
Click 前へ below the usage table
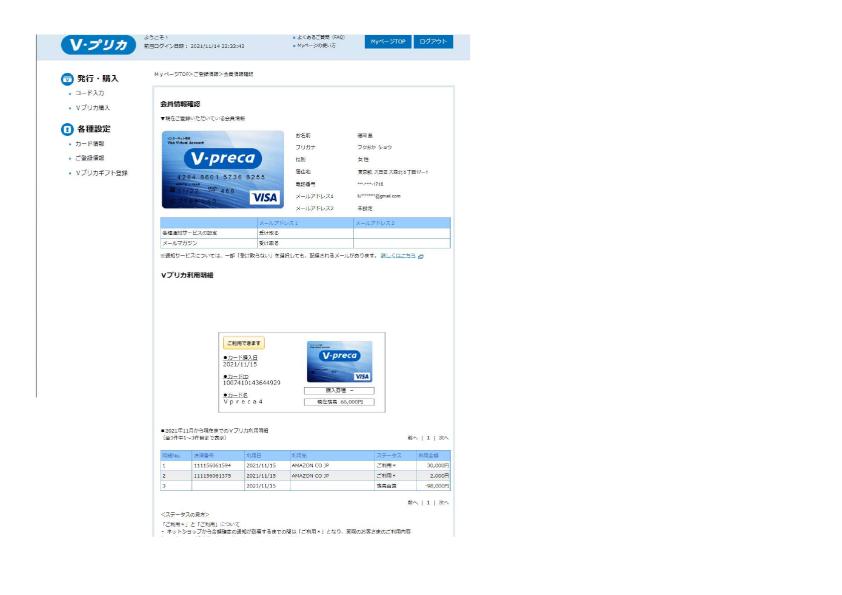click(x=413, y=501)
